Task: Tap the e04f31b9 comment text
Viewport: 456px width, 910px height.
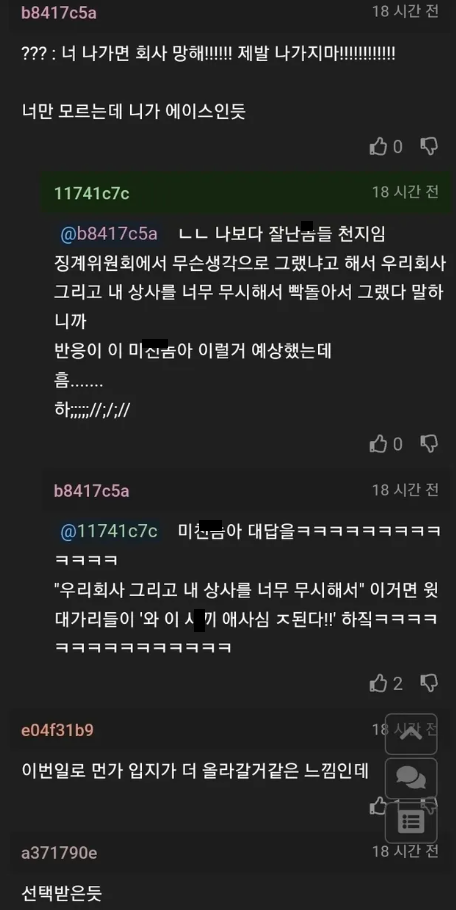Action: tap(195, 770)
